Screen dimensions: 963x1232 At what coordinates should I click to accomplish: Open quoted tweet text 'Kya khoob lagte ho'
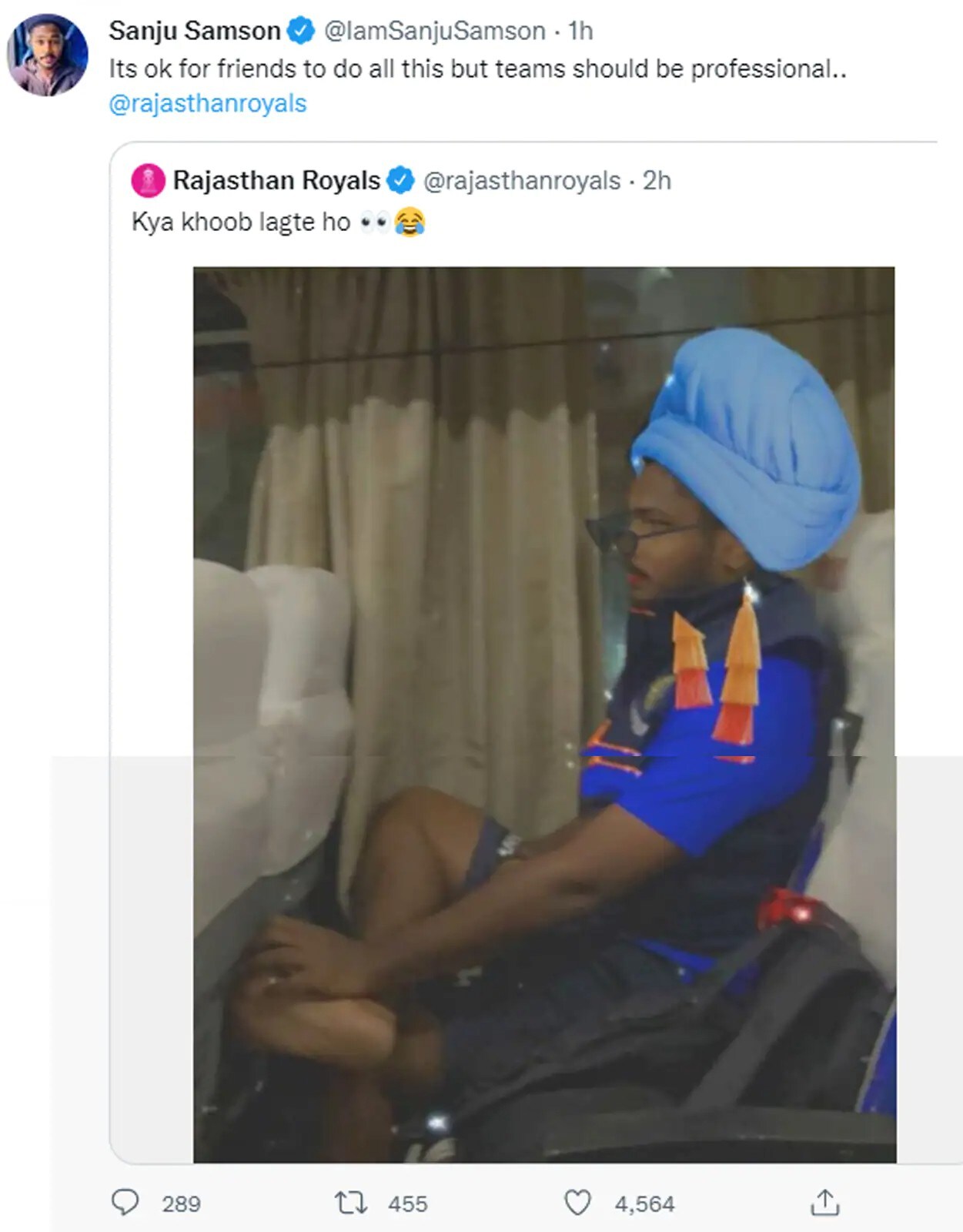(241, 222)
